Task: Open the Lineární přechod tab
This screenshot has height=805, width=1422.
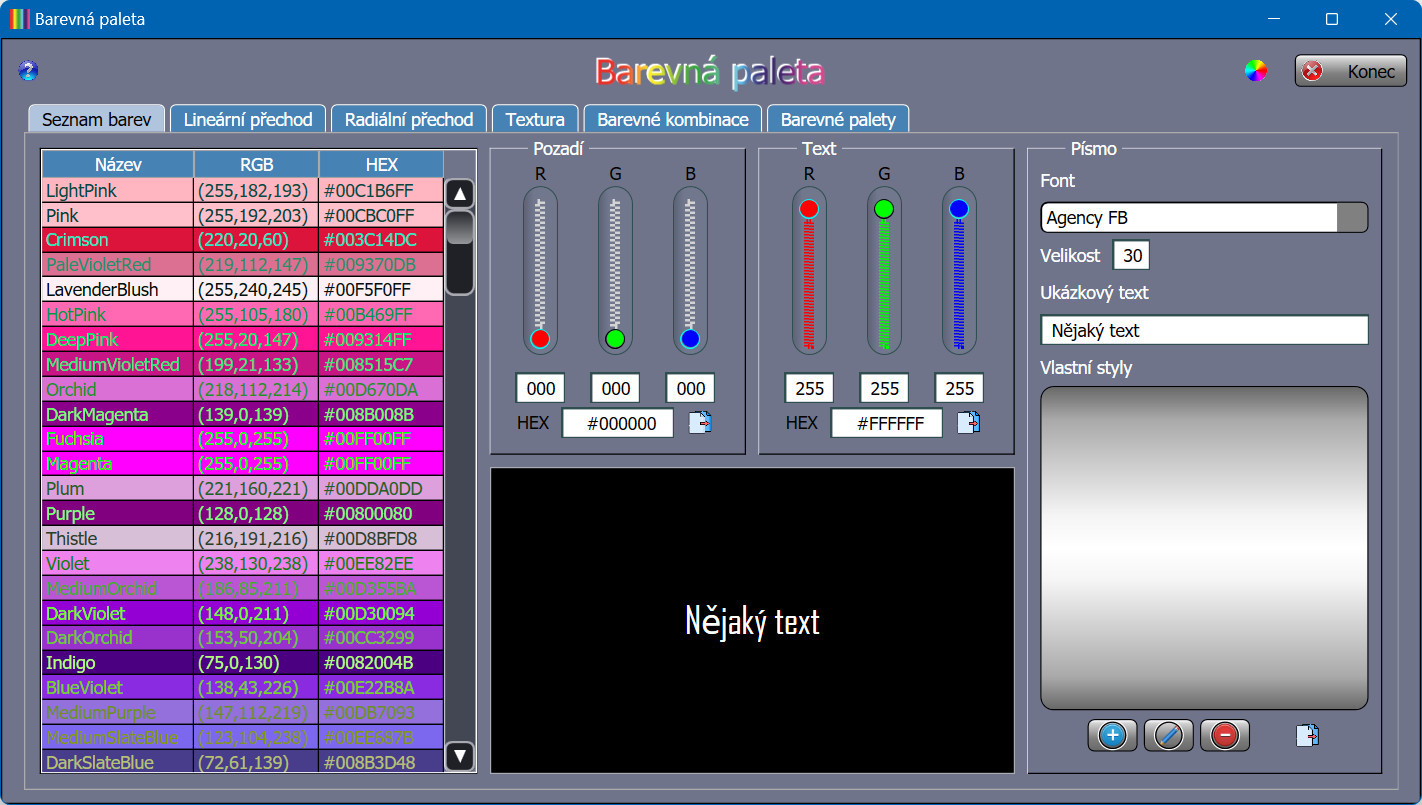Action: [248, 119]
